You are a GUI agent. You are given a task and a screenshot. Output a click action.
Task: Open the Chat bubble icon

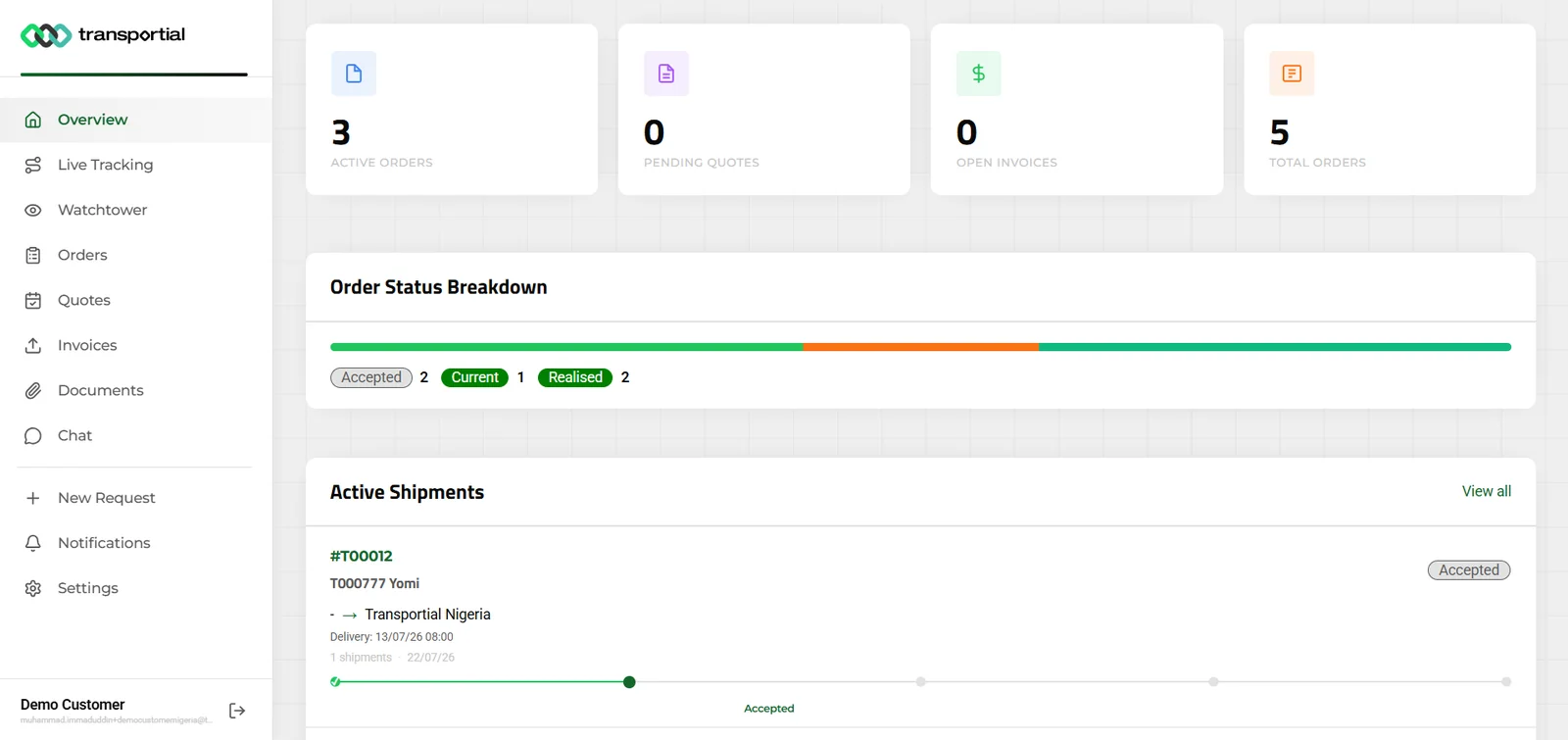(33, 435)
